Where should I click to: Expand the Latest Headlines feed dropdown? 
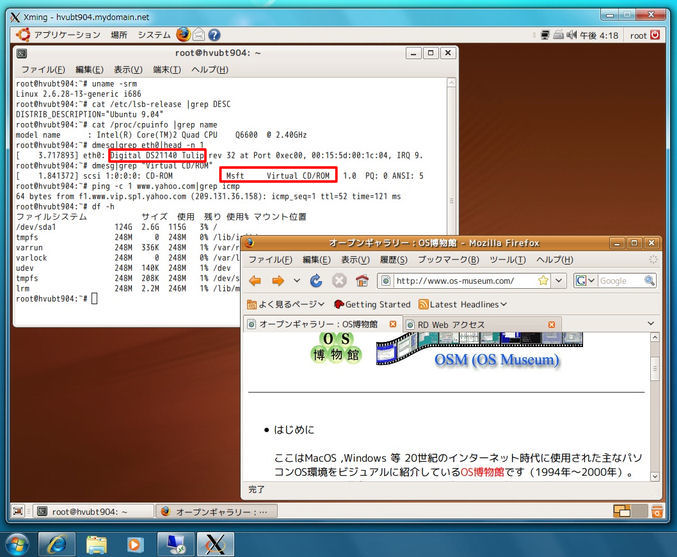pyautogui.click(x=503, y=304)
